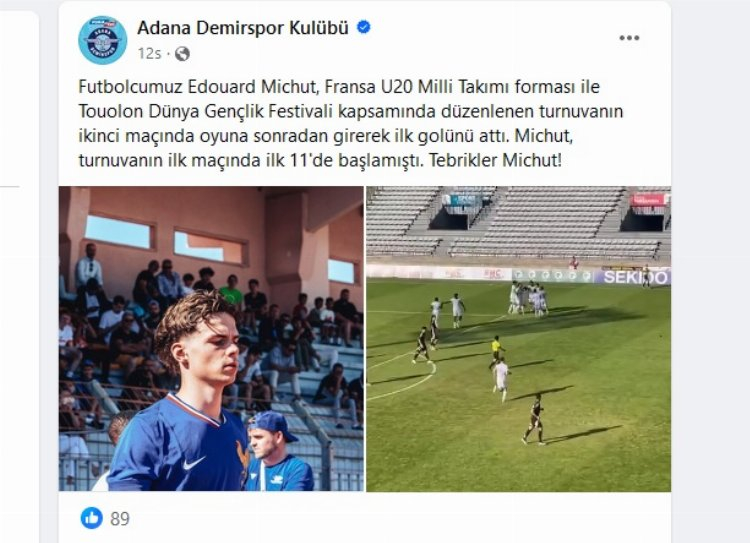Open the football pitch match photo
Viewport: 750px width, 543px height.
click(x=518, y=339)
